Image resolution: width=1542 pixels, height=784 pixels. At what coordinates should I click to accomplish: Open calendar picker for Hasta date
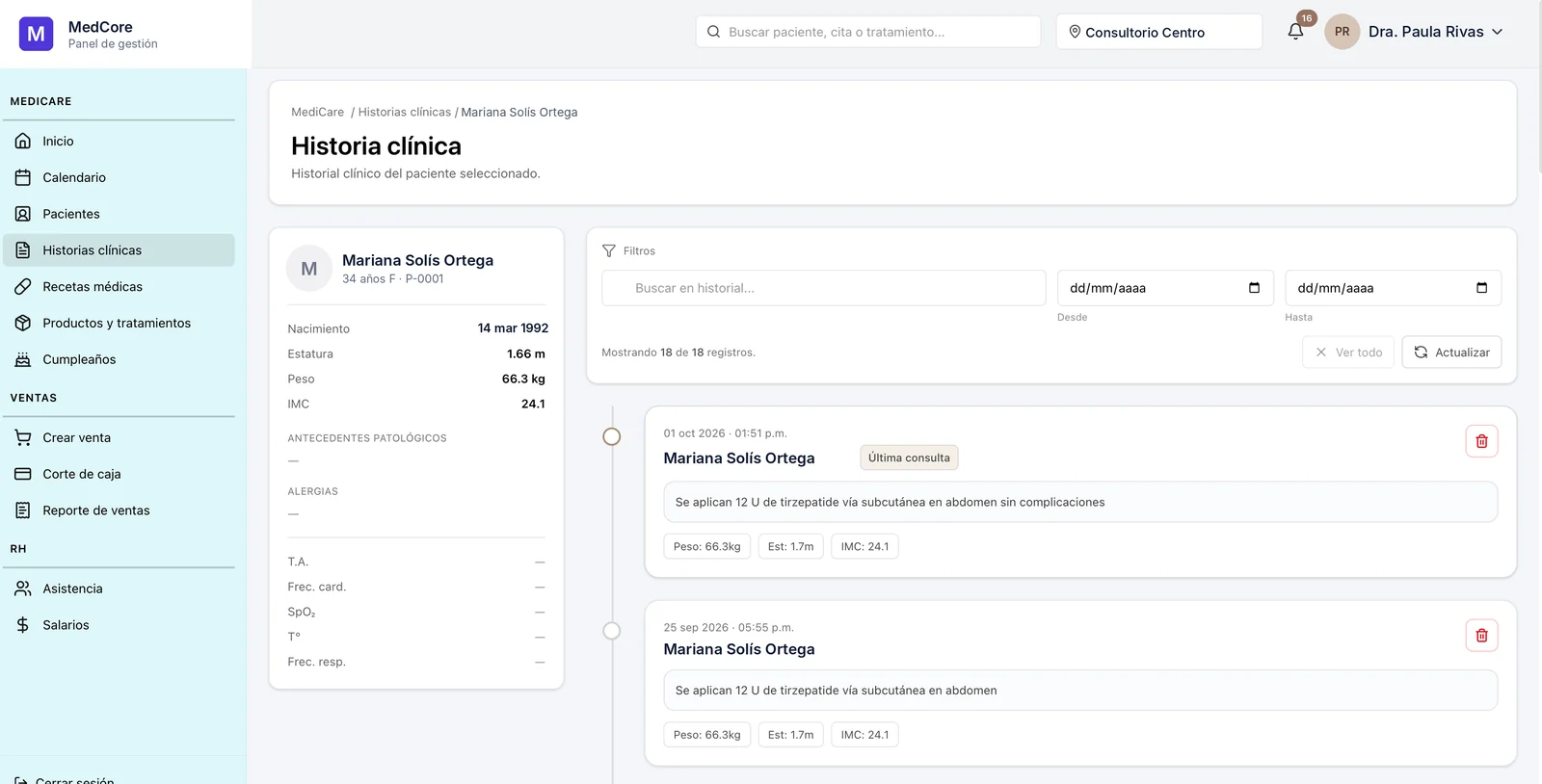click(1481, 288)
